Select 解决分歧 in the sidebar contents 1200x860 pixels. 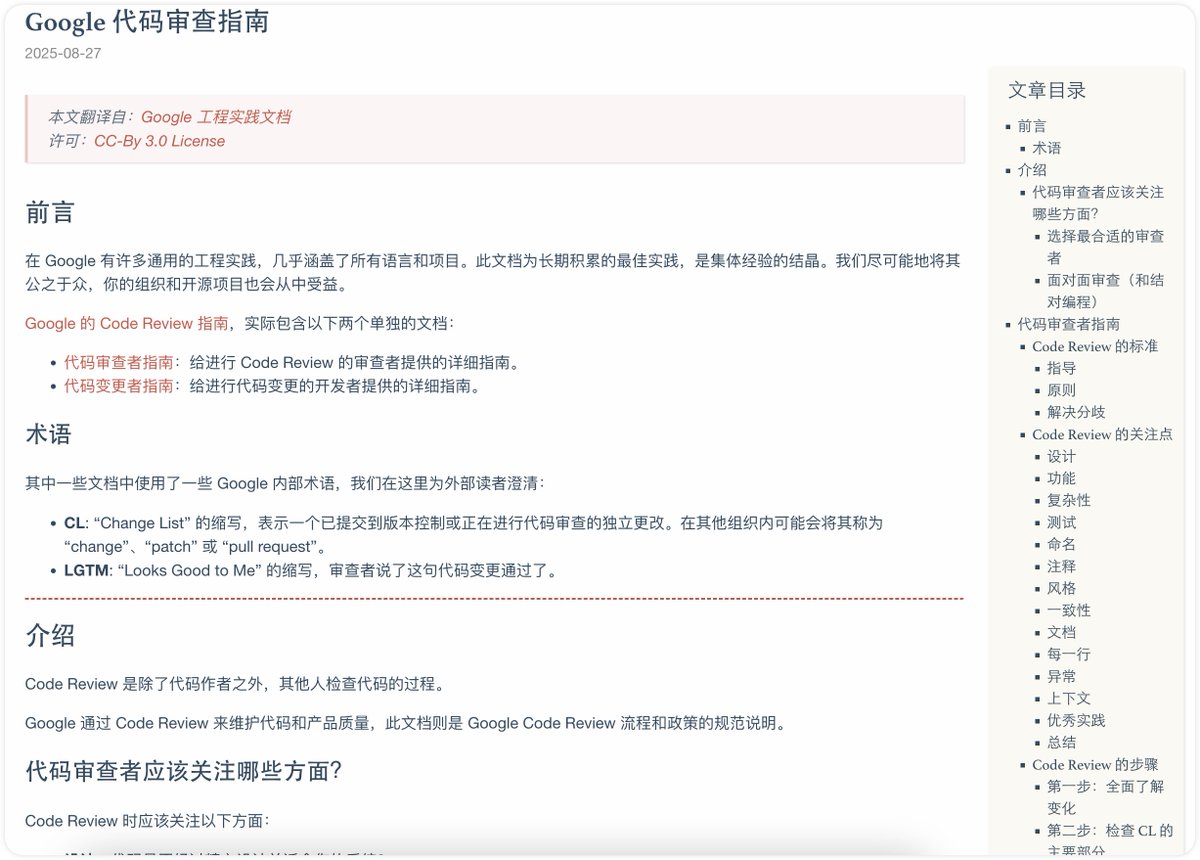point(1076,412)
